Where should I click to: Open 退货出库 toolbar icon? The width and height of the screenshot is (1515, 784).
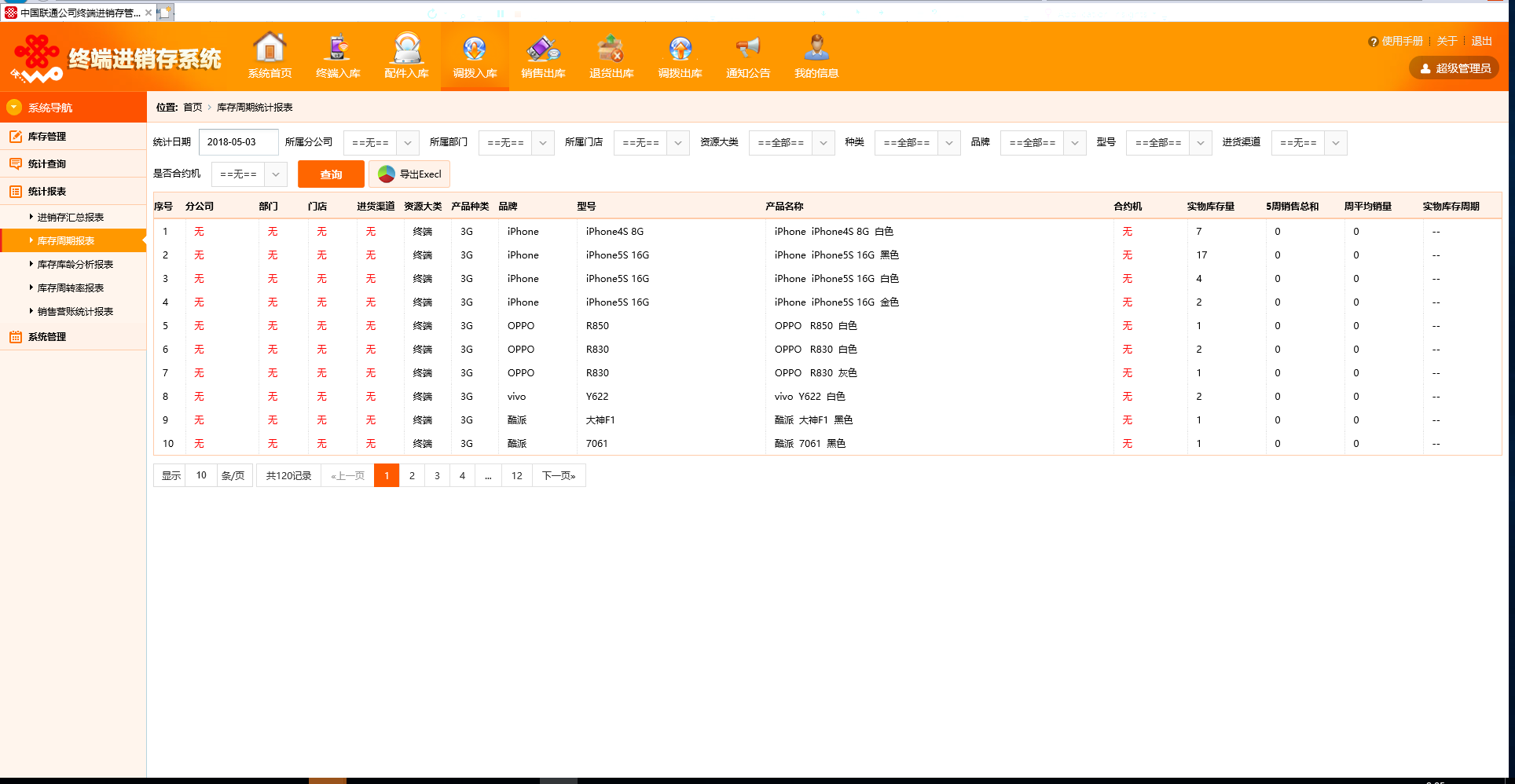(x=611, y=49)
